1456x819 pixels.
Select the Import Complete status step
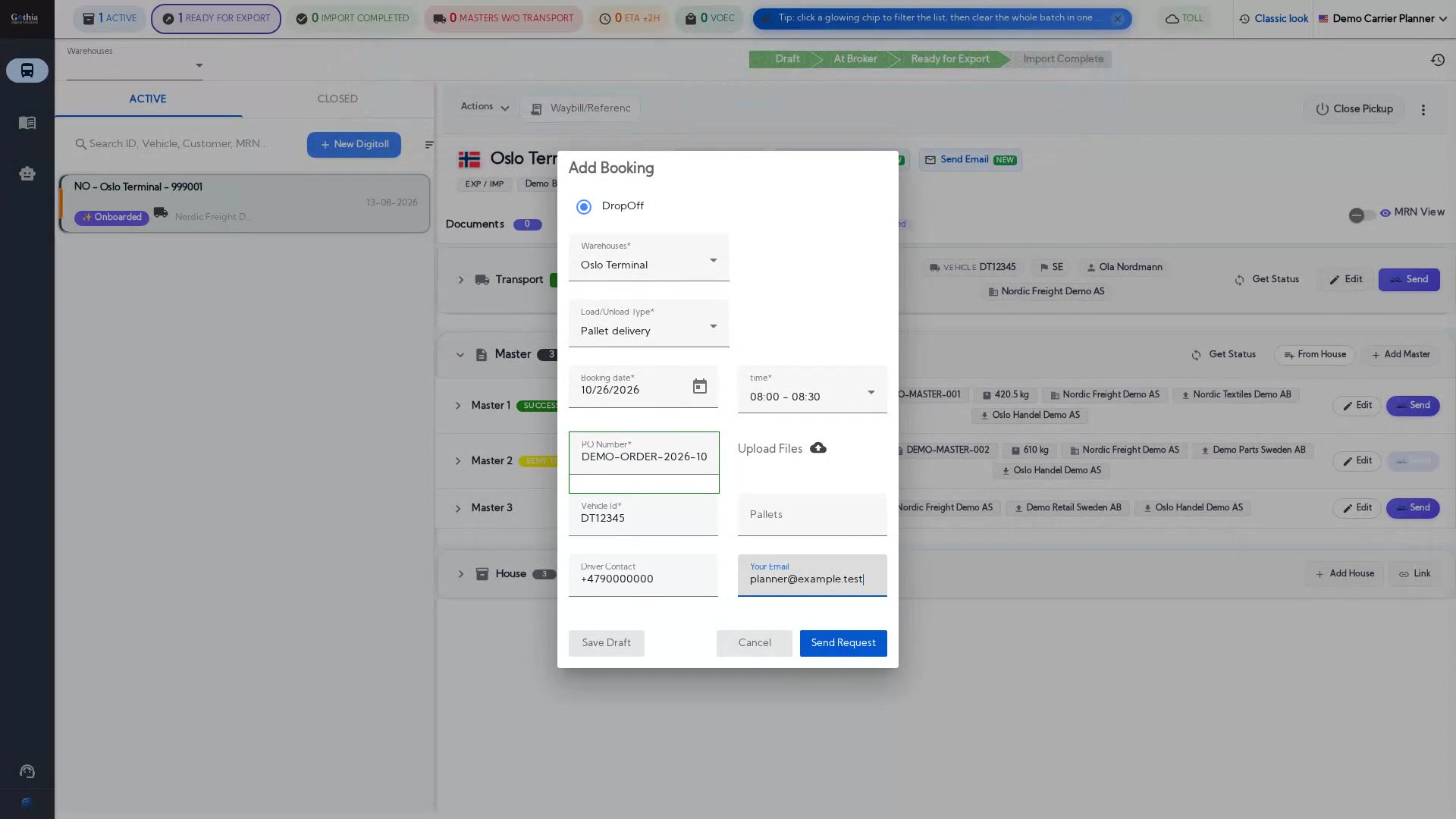click(x=1063, y=59)
